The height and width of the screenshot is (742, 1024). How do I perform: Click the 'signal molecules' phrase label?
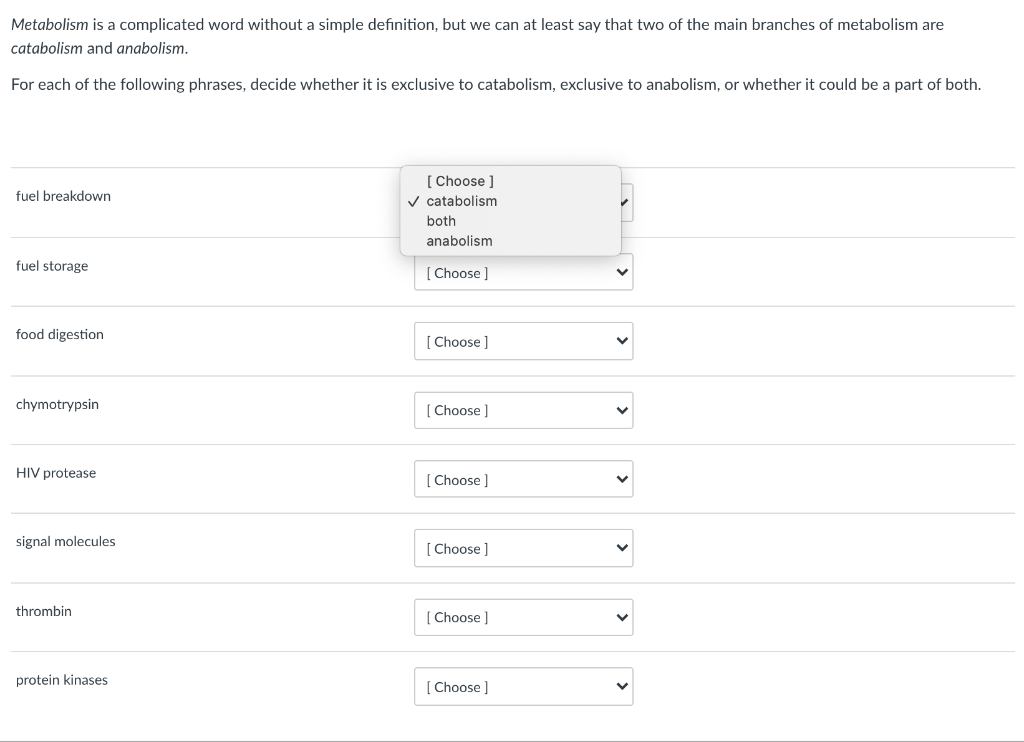pyautogui.click(x=66, y=542)
